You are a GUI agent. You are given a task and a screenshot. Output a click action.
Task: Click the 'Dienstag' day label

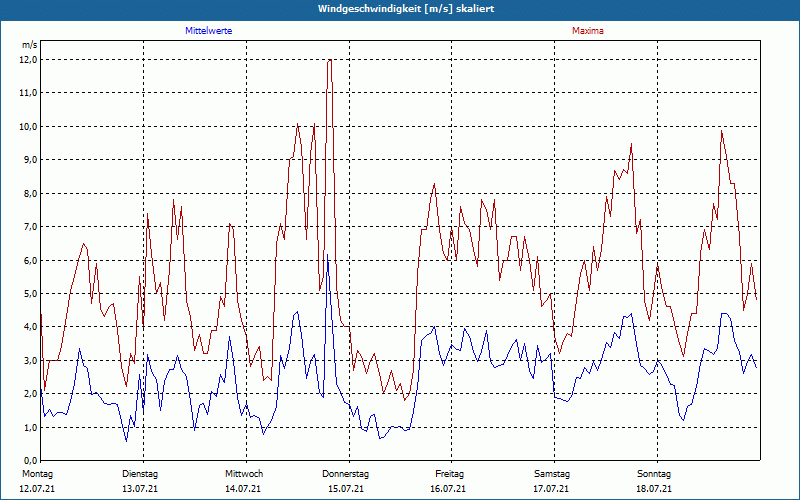140,474
